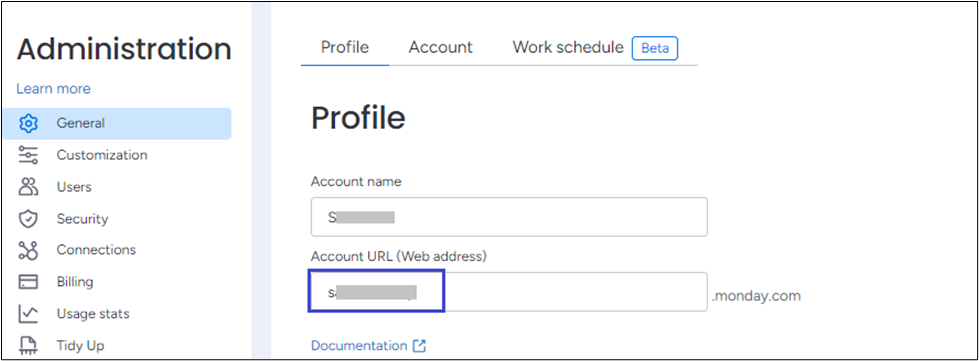Click the Tidy Up shredder icon
Screen dimensions: 979x361
(29, 345)
